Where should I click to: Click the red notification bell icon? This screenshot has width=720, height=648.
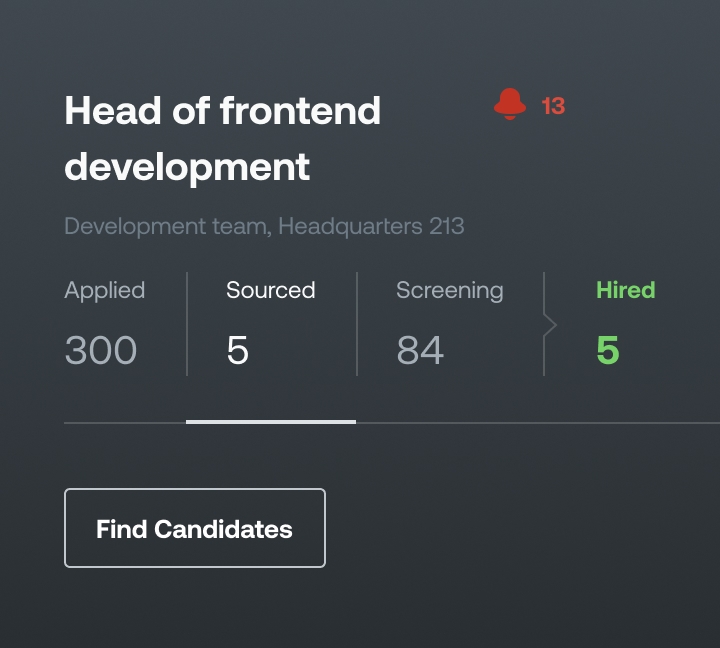pos(510,104)
